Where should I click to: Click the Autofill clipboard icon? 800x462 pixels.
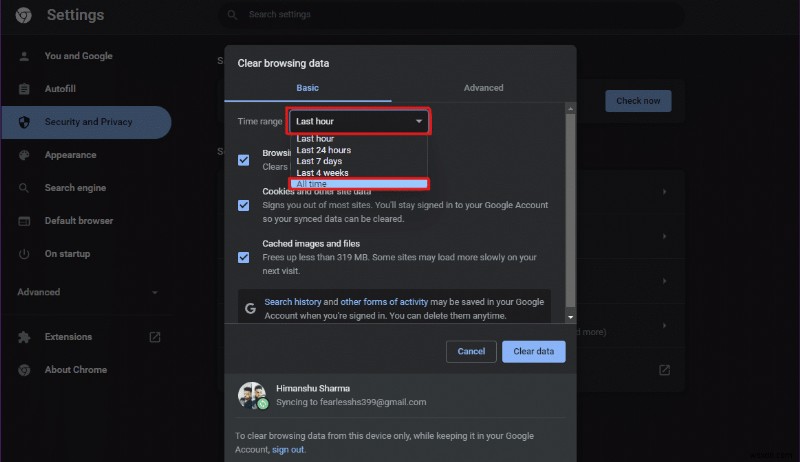(x=24, y=89)
